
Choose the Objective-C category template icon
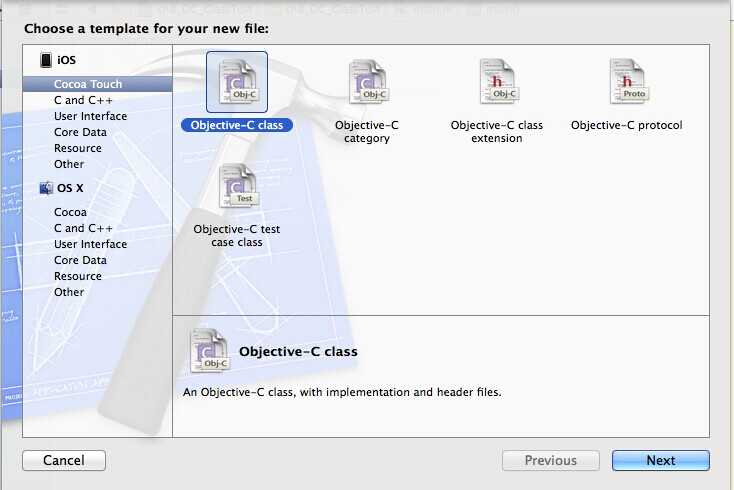[367, 82]
